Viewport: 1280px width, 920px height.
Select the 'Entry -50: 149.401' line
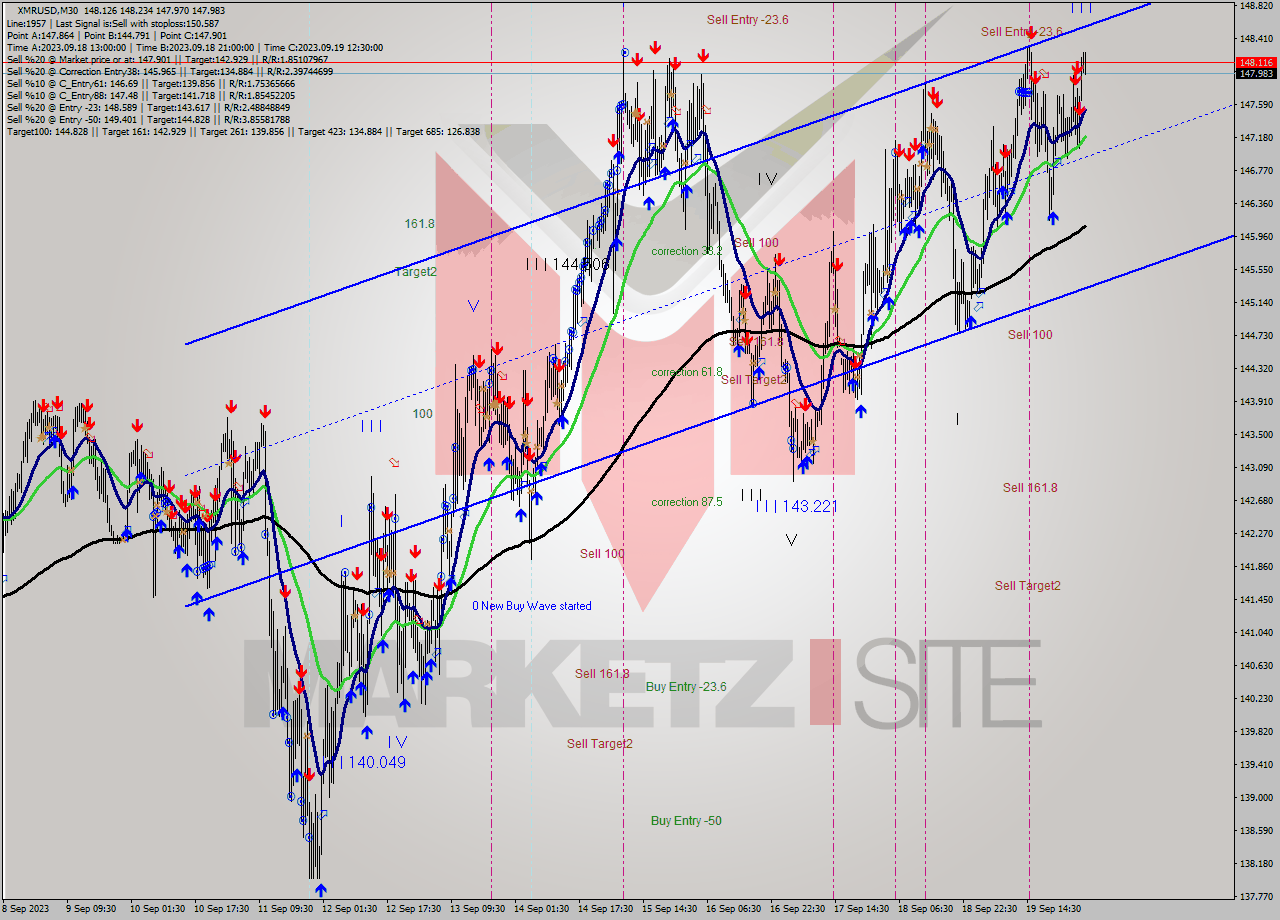[147, 119]
